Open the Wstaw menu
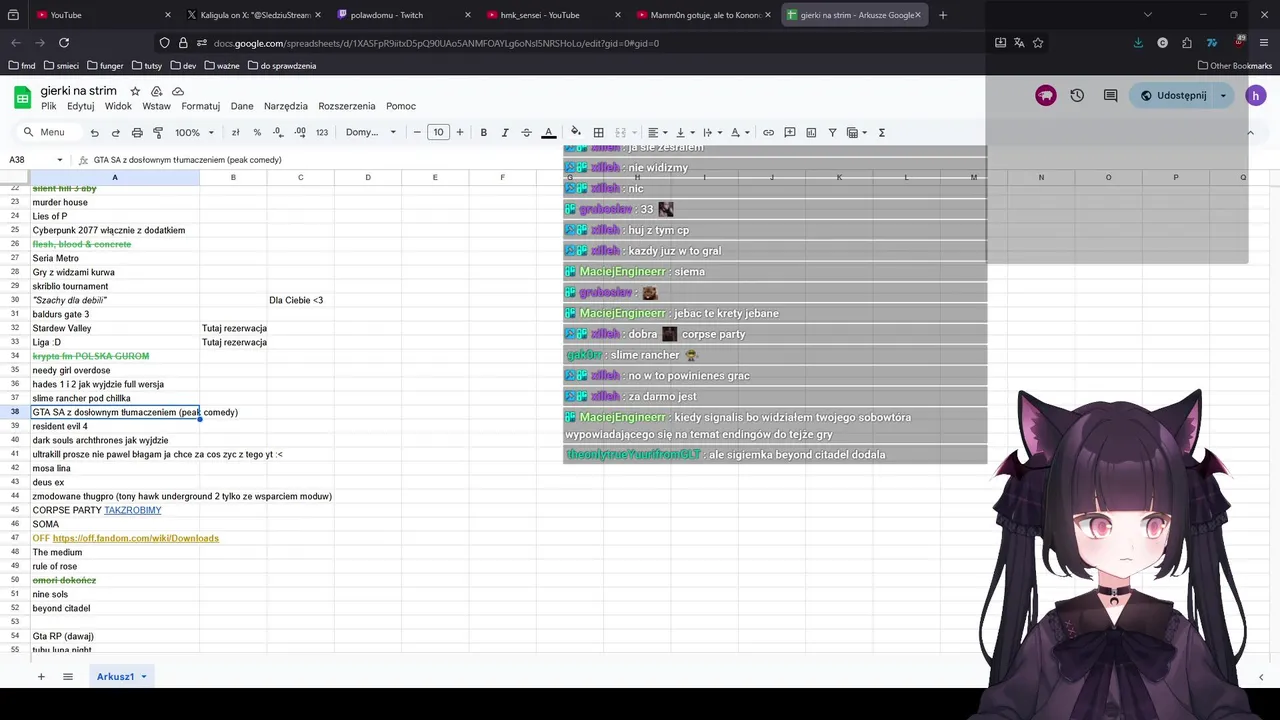 pos(156,106)
